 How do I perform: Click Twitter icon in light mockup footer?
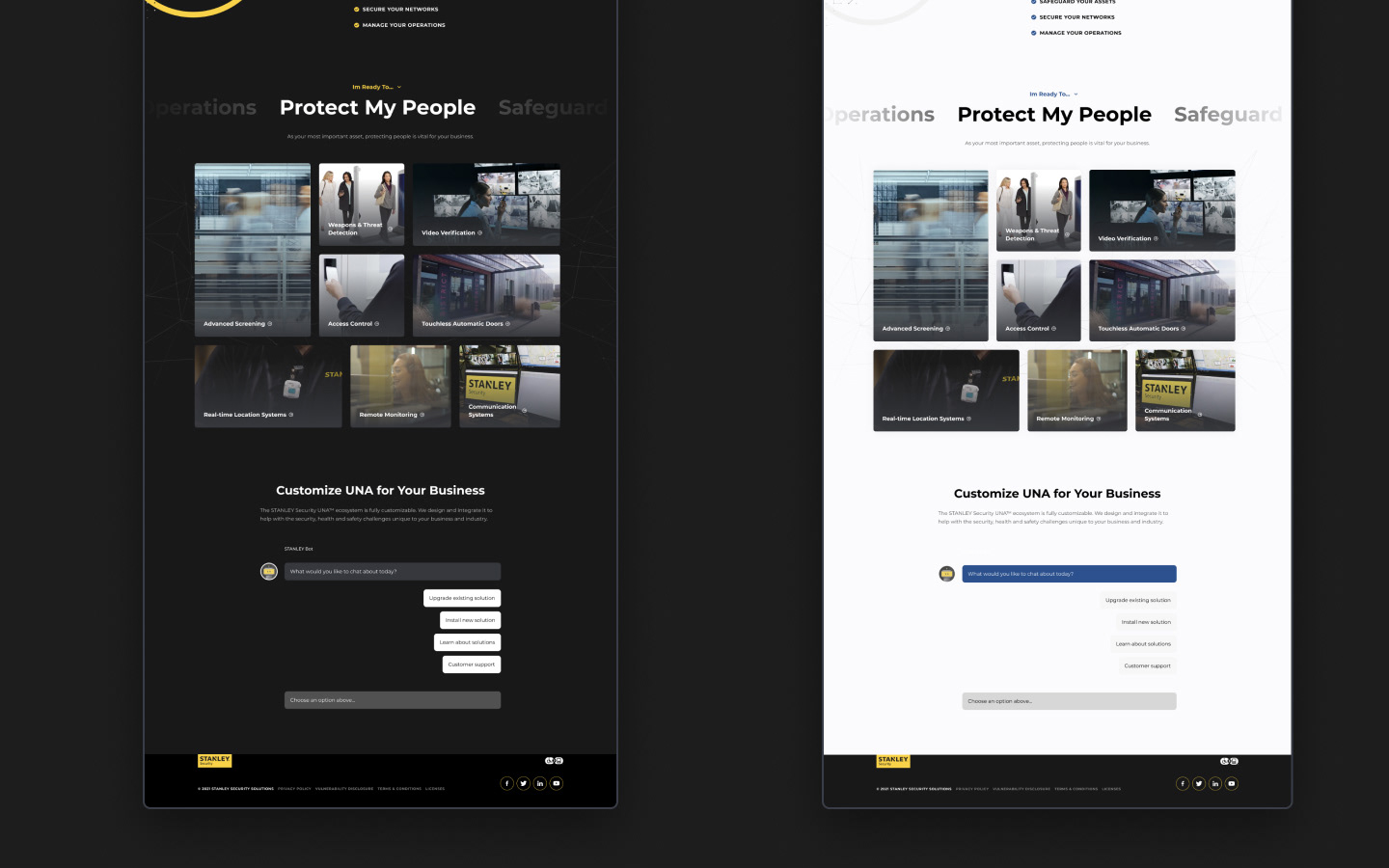tap(1199, 783)
